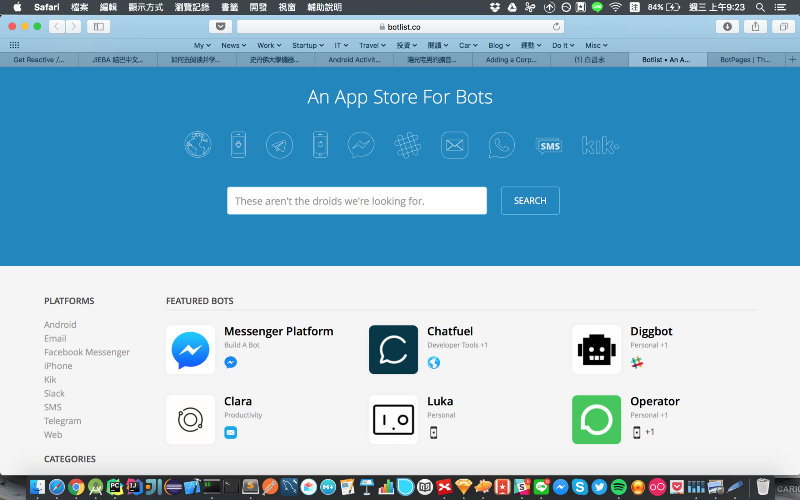Expand the News bookmarks folder
800x500 pixels.
[x=234, y=45]
